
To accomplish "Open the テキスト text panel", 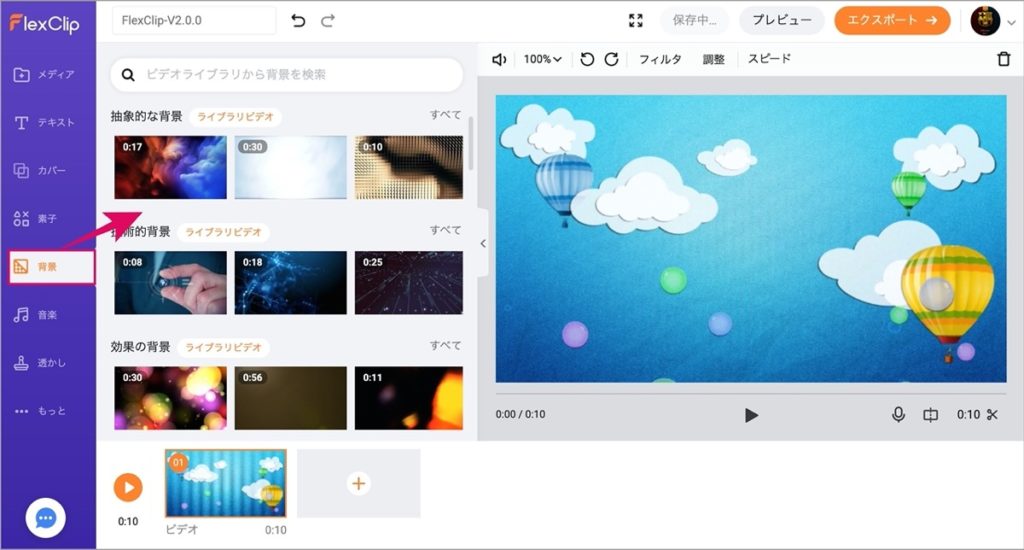I will [x=44, y=123].
